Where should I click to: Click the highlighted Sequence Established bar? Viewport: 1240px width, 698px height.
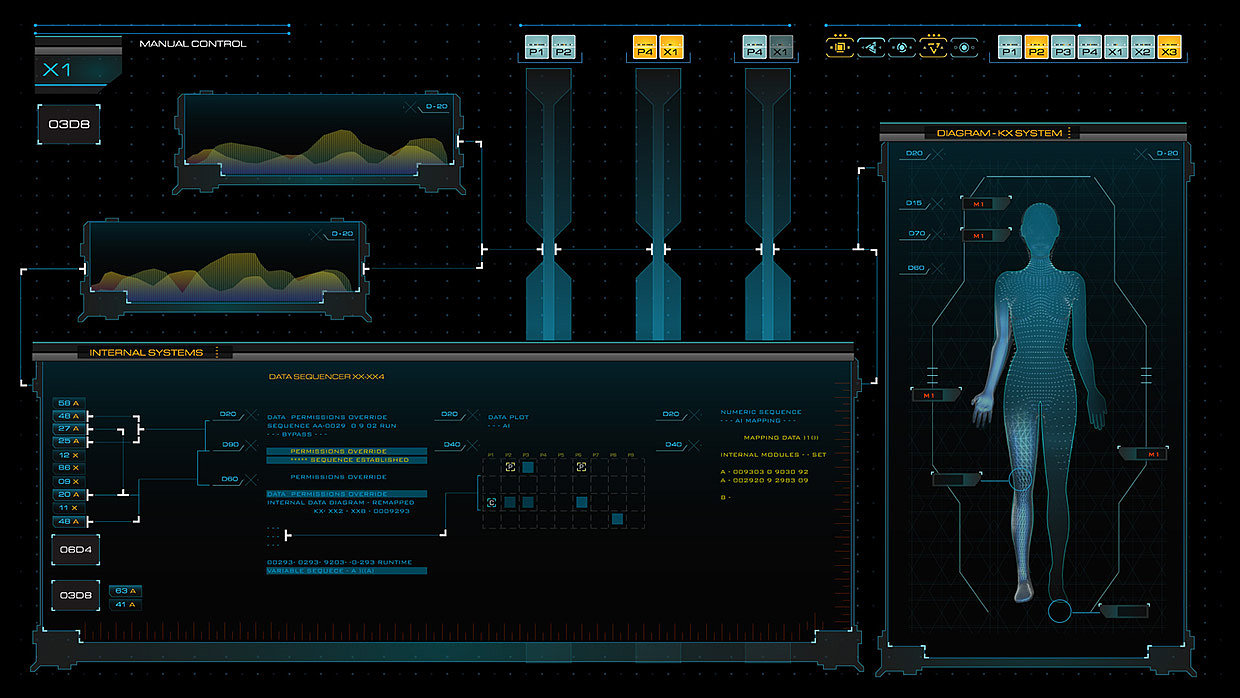click(x=346, y=459)
